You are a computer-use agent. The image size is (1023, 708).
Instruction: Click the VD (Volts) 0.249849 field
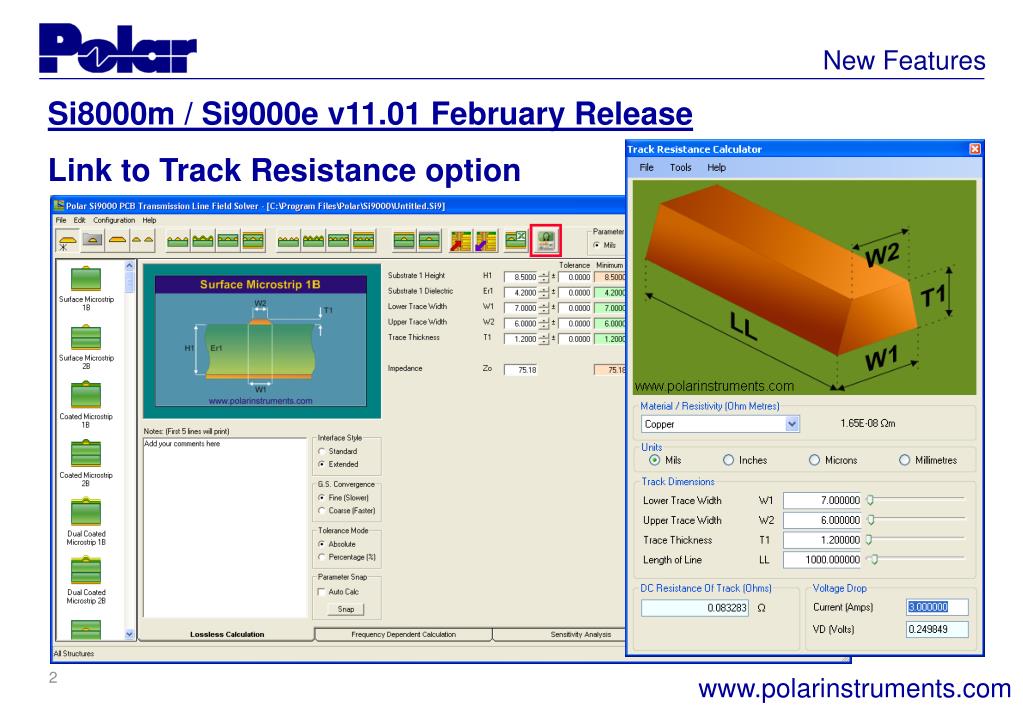[x=937, y=629]
